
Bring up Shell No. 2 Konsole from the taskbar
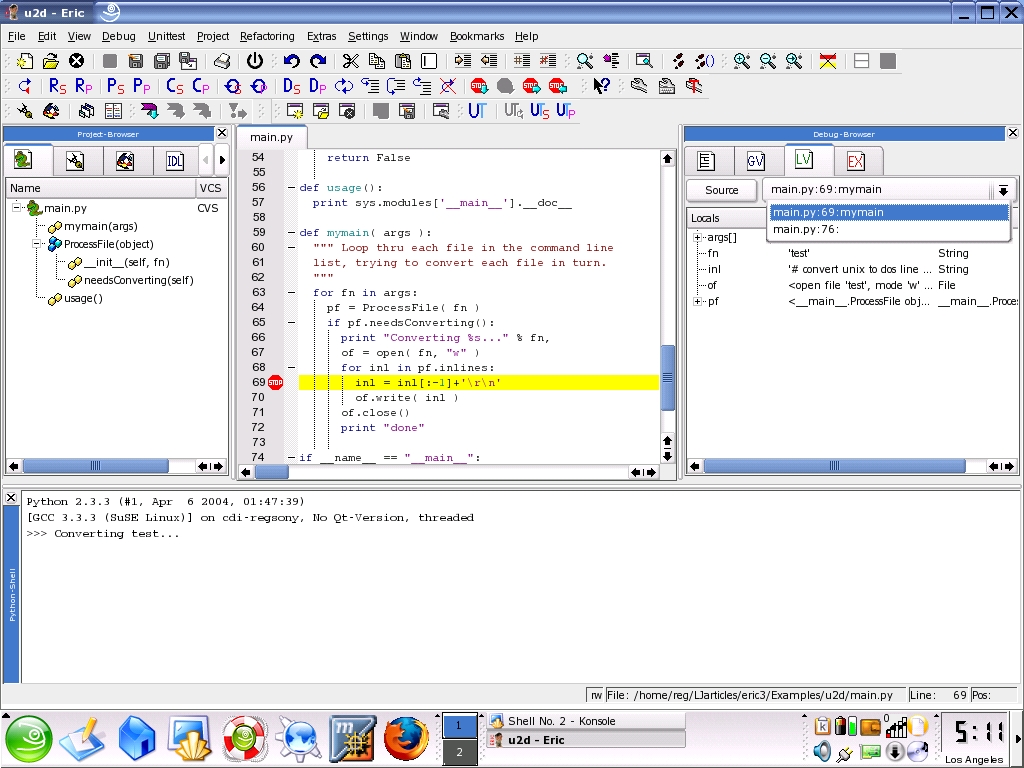coord(560,720)
